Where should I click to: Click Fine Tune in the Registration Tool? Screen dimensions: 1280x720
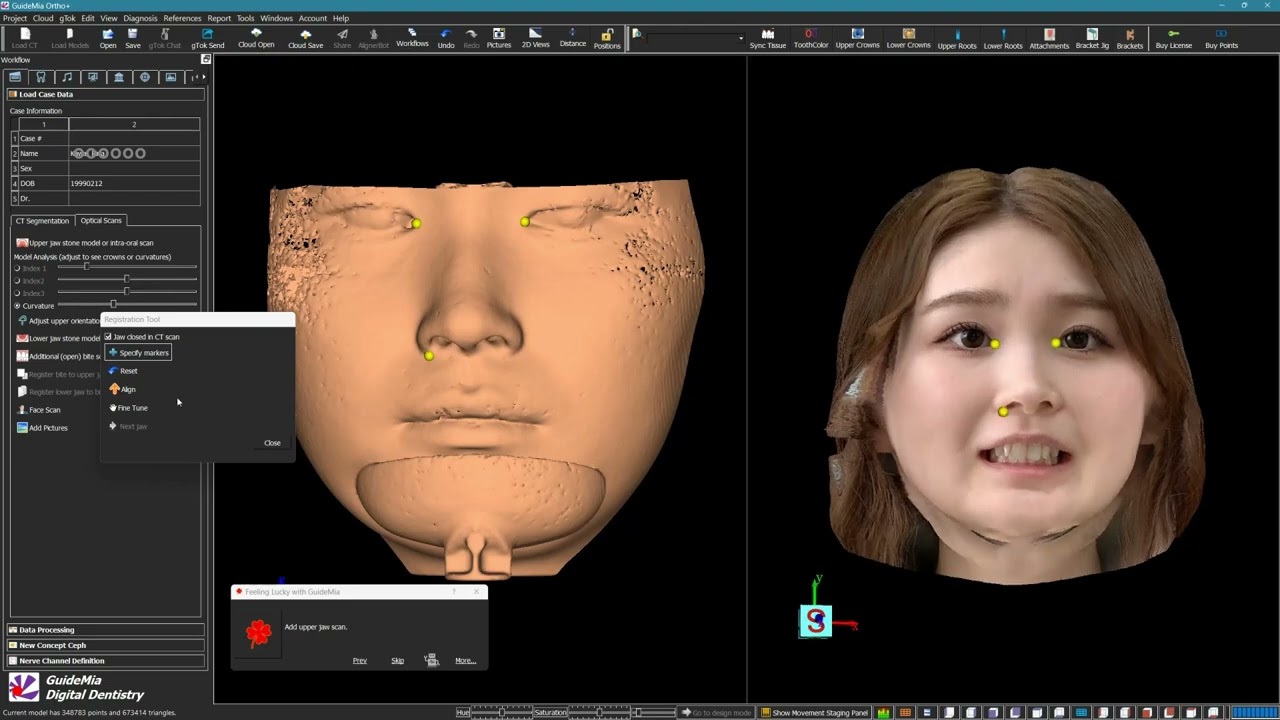(128, 408)
